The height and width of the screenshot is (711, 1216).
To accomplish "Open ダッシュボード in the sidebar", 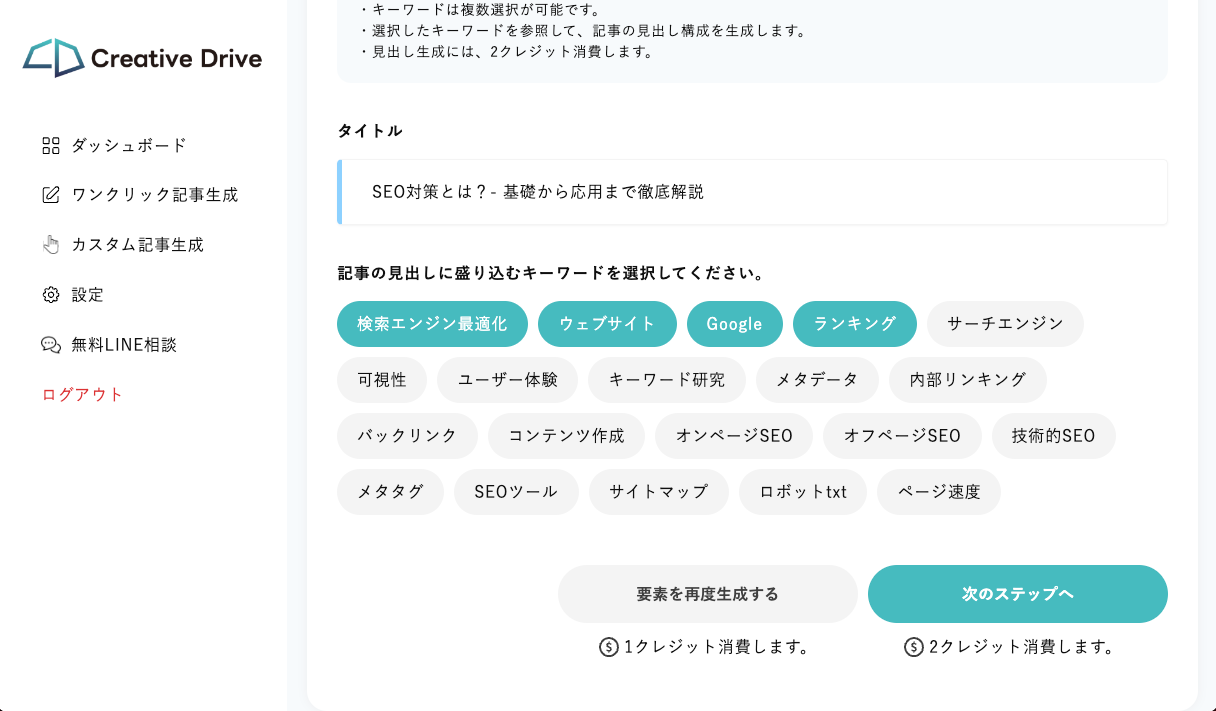I will coord(129,146).
